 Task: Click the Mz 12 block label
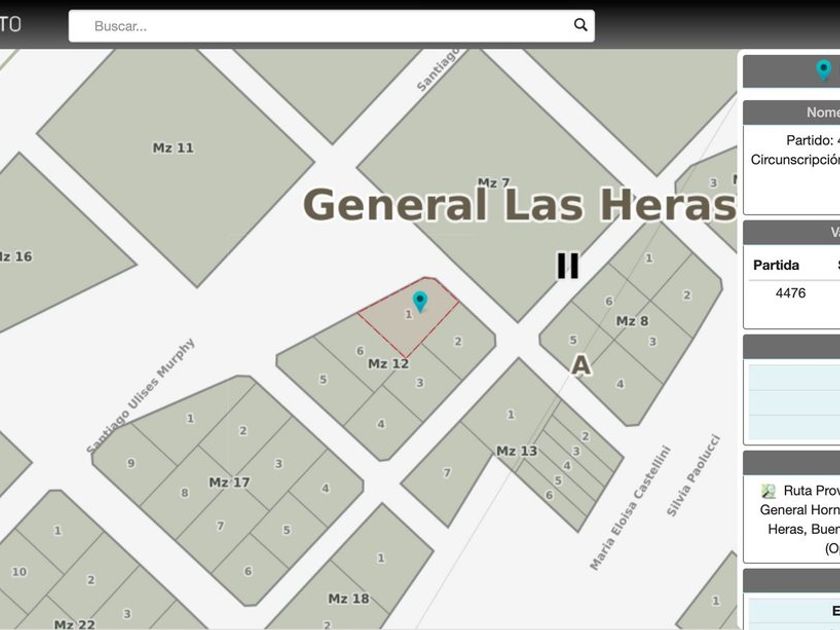388,364
